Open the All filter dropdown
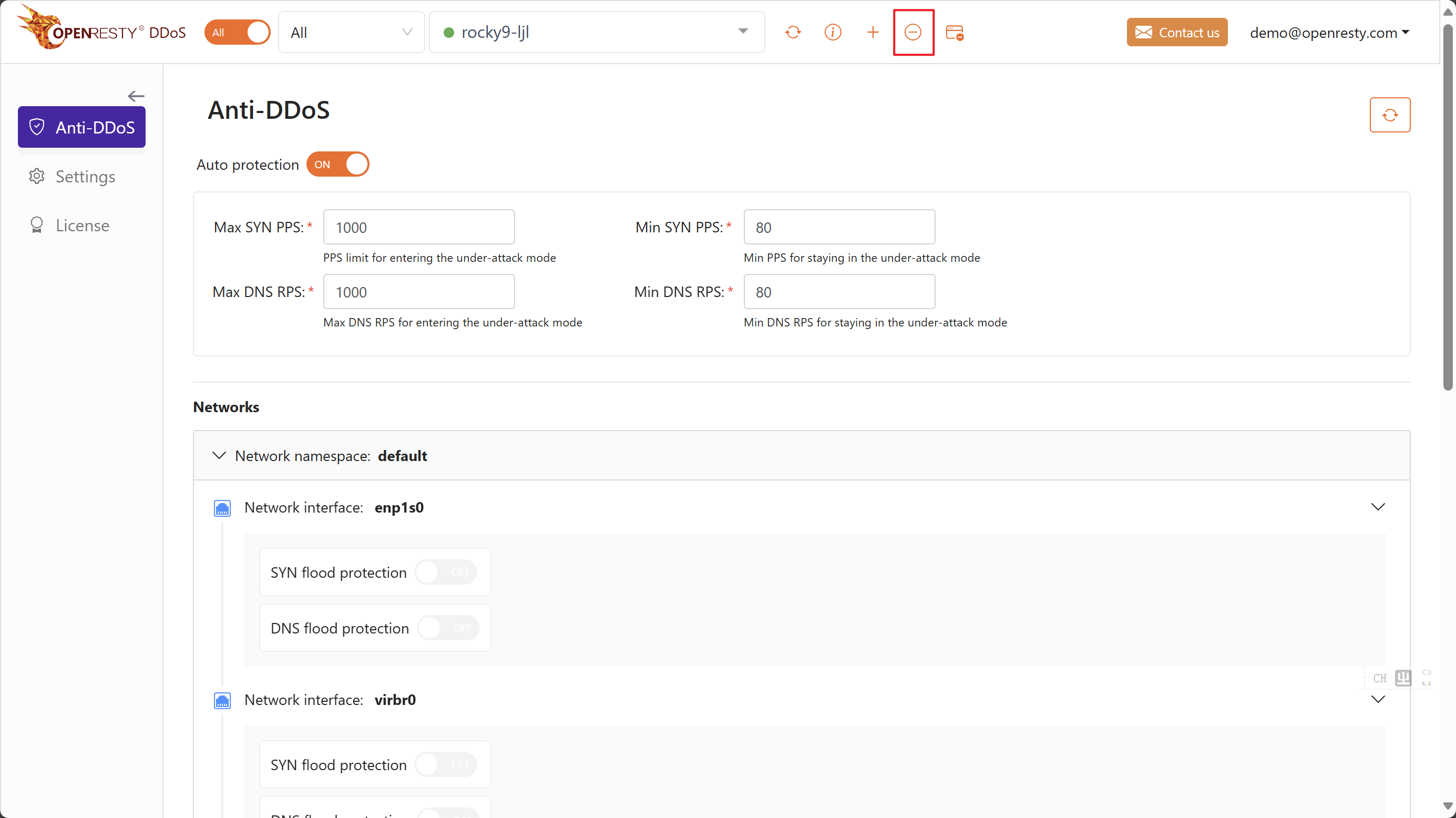The height and width of the screenshot is (818, 1456). pyautogui.click(x=351, y=33)
